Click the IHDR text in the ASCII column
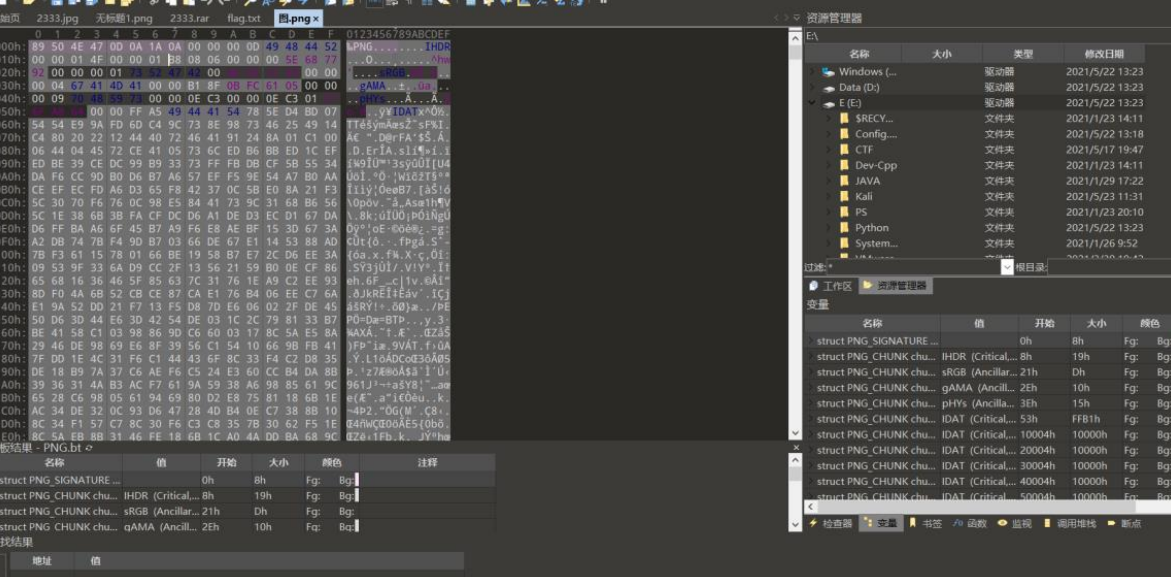Screen dimensions: 1171x577 coord(438,46)
